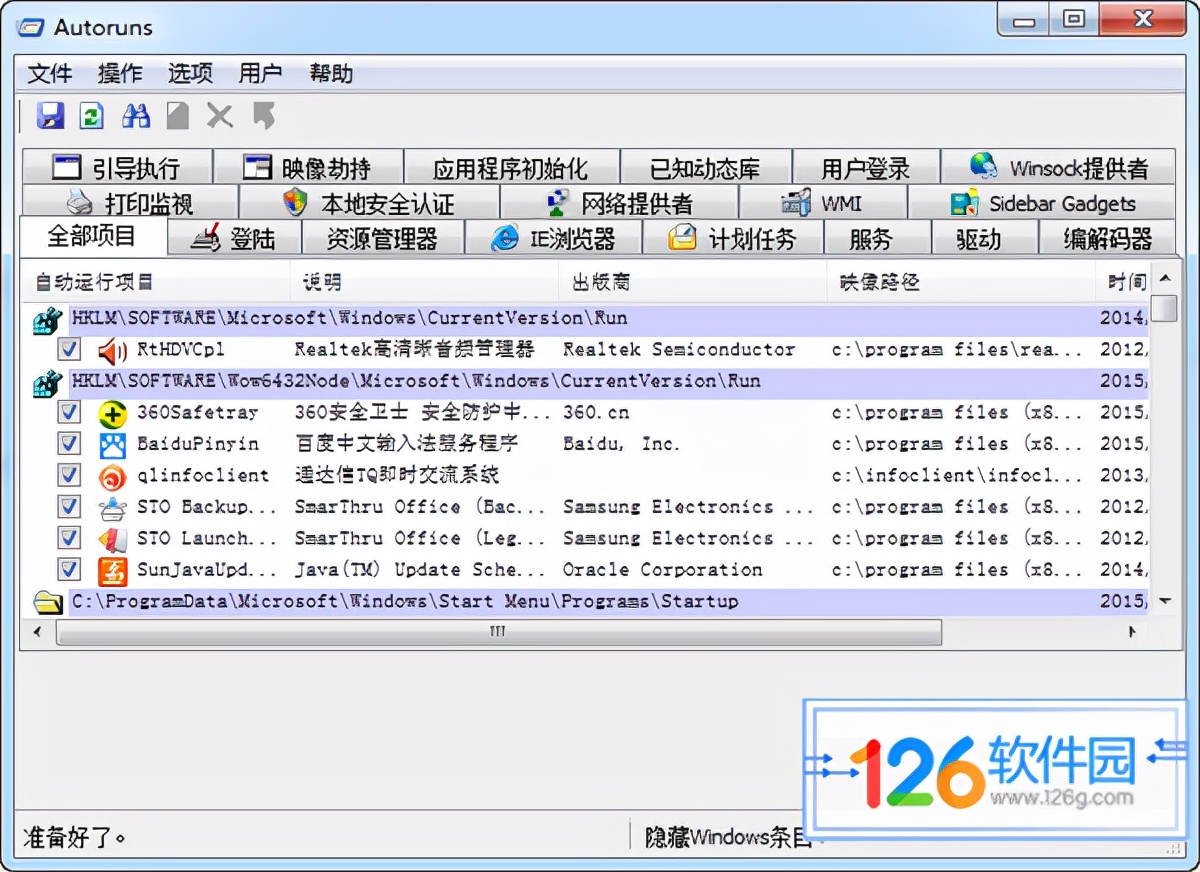Click the green Refresh toolbar icon

(92, 116)
